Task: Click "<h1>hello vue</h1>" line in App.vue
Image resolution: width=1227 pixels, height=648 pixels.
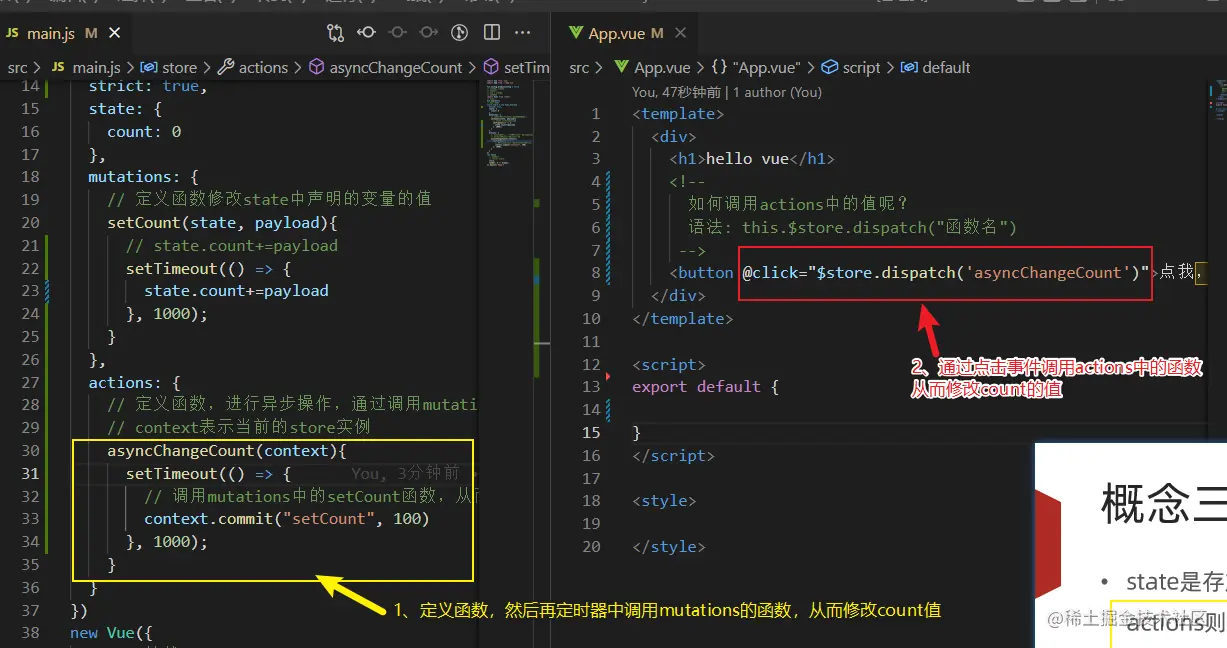Action: point(752,159)
